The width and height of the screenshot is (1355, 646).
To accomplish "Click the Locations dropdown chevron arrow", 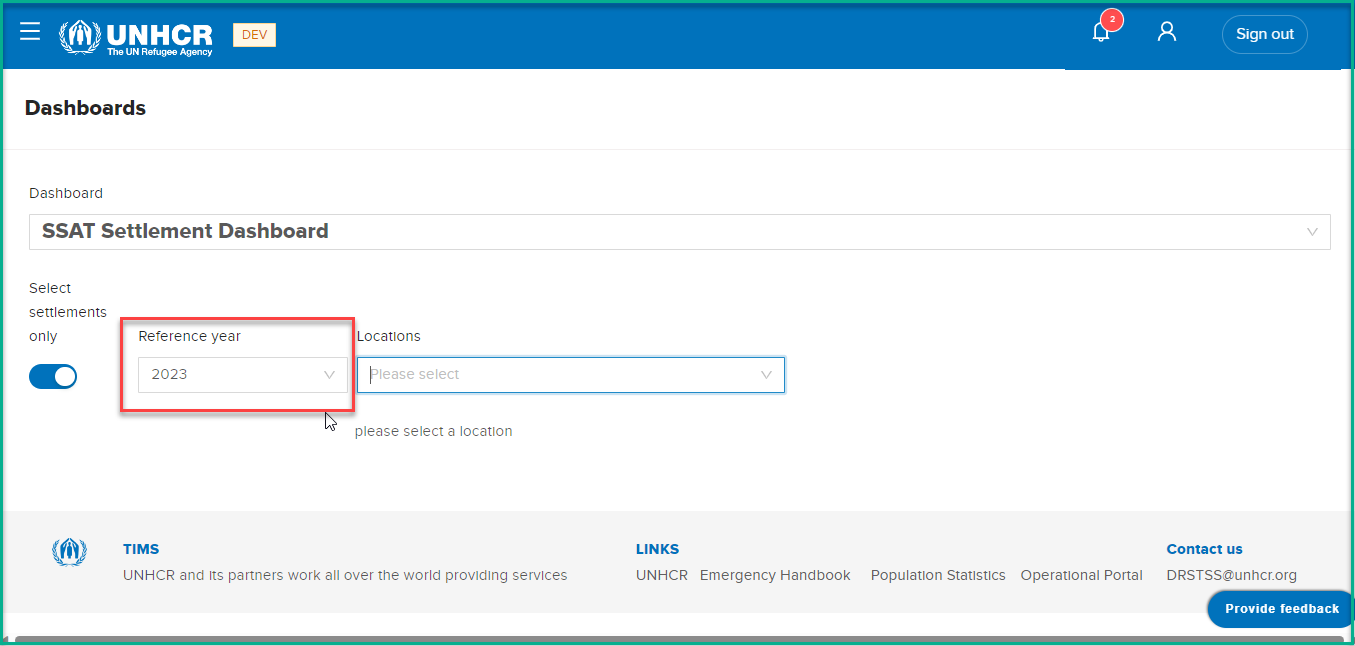I will point(766,375).
